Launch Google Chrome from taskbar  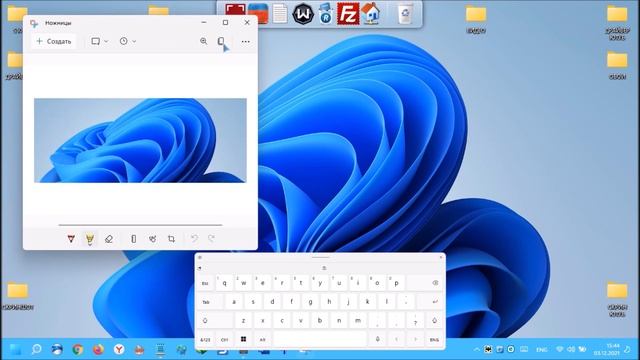coord(78,349)
